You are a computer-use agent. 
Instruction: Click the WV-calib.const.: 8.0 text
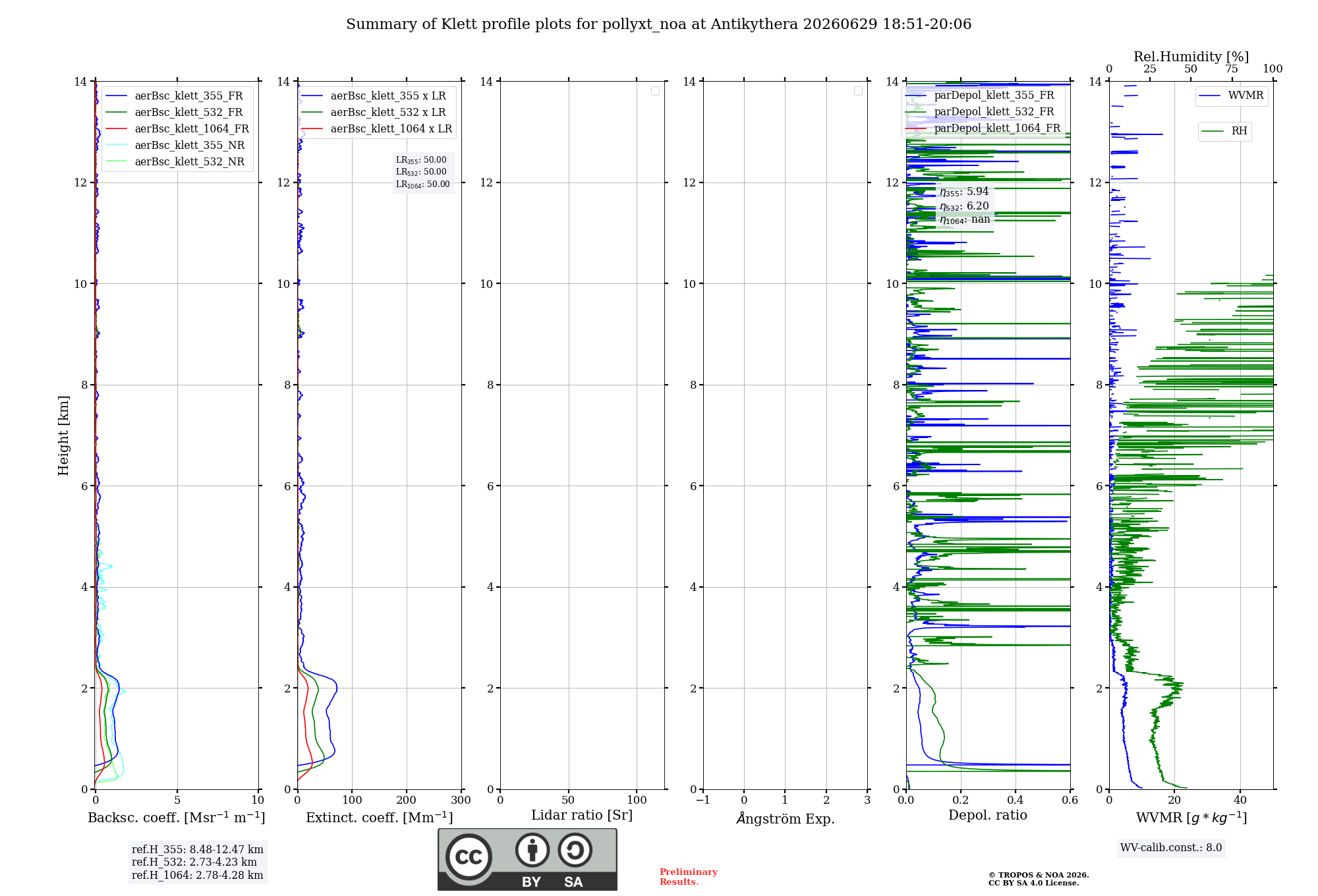(1171, 848)
